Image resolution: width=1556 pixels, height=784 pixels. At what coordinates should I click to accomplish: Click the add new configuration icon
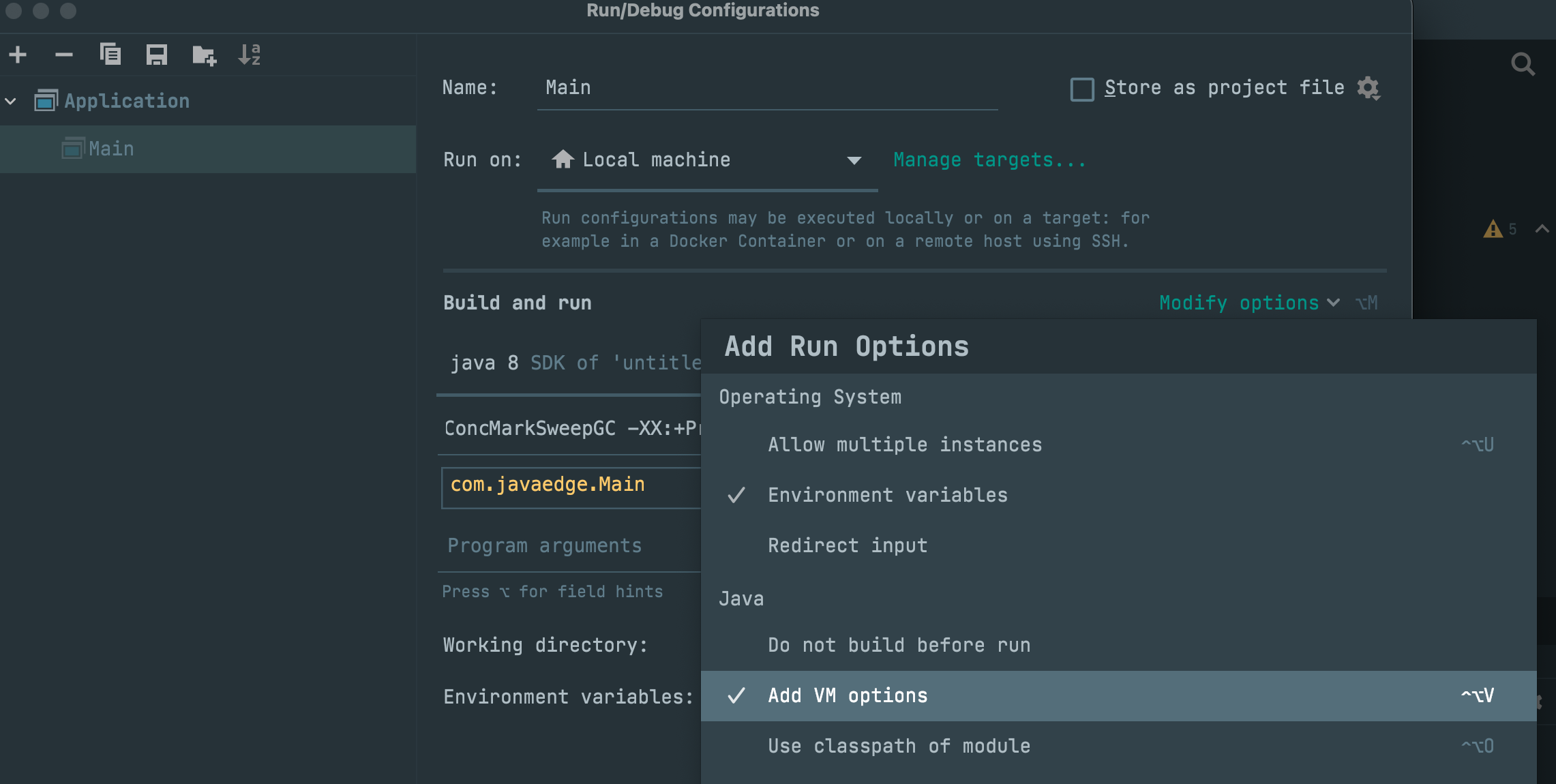[19, 53]
